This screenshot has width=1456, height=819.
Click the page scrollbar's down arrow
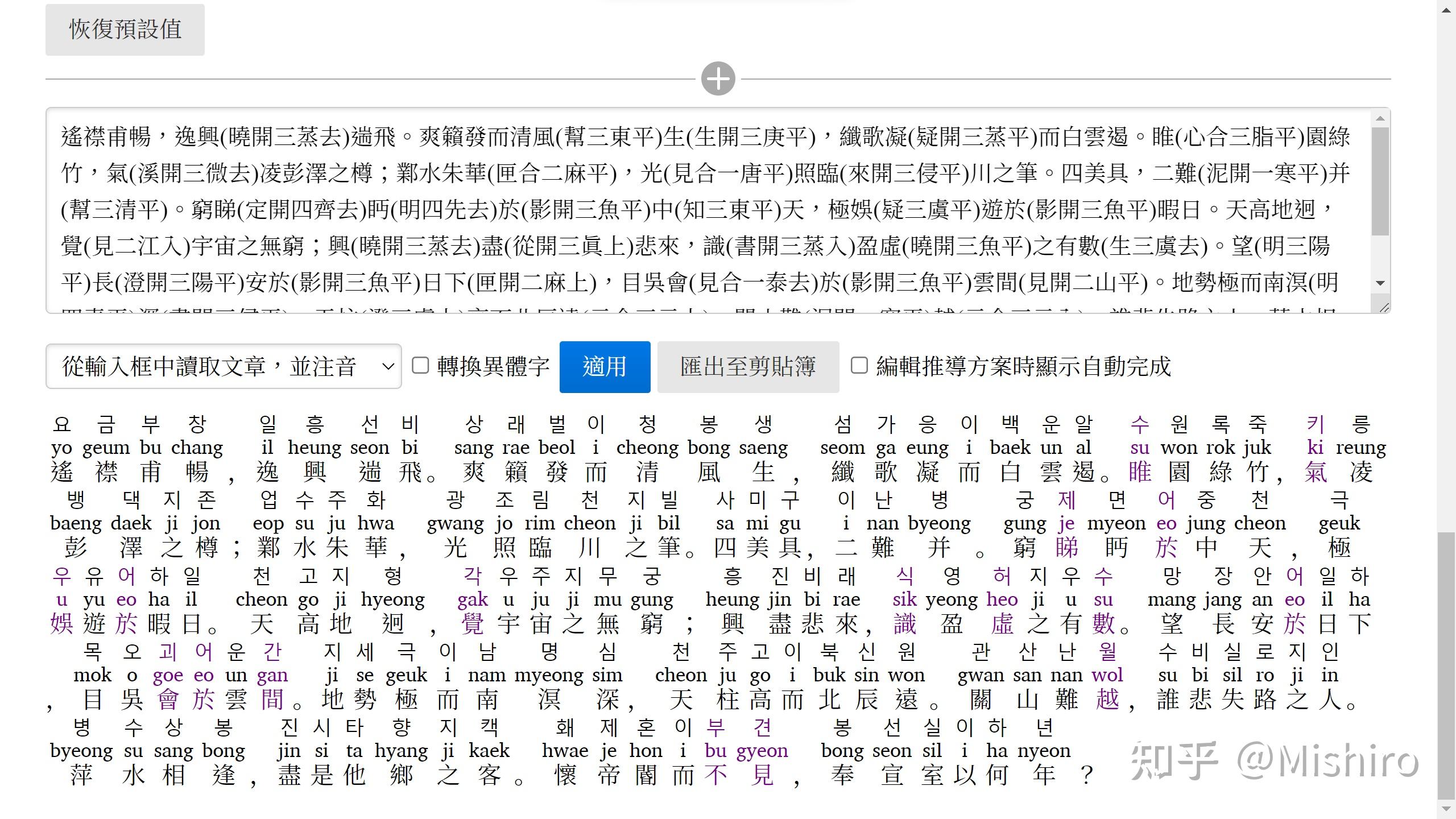(1446, 810)
